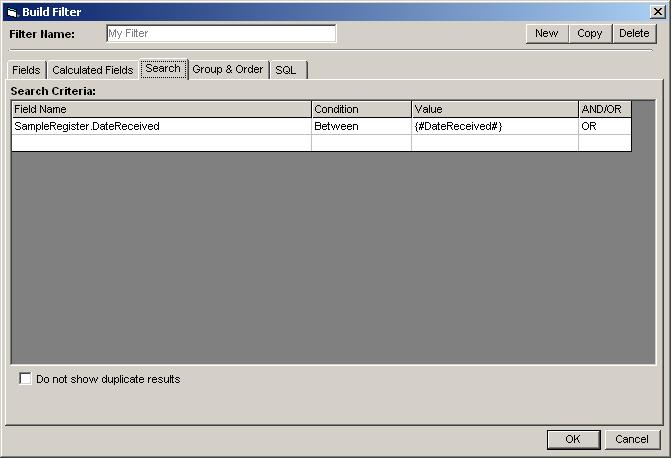Open the Between condition cell
The width and height of the screenshot is (671, 458).
pyautogui.click(x=361, y=127)
